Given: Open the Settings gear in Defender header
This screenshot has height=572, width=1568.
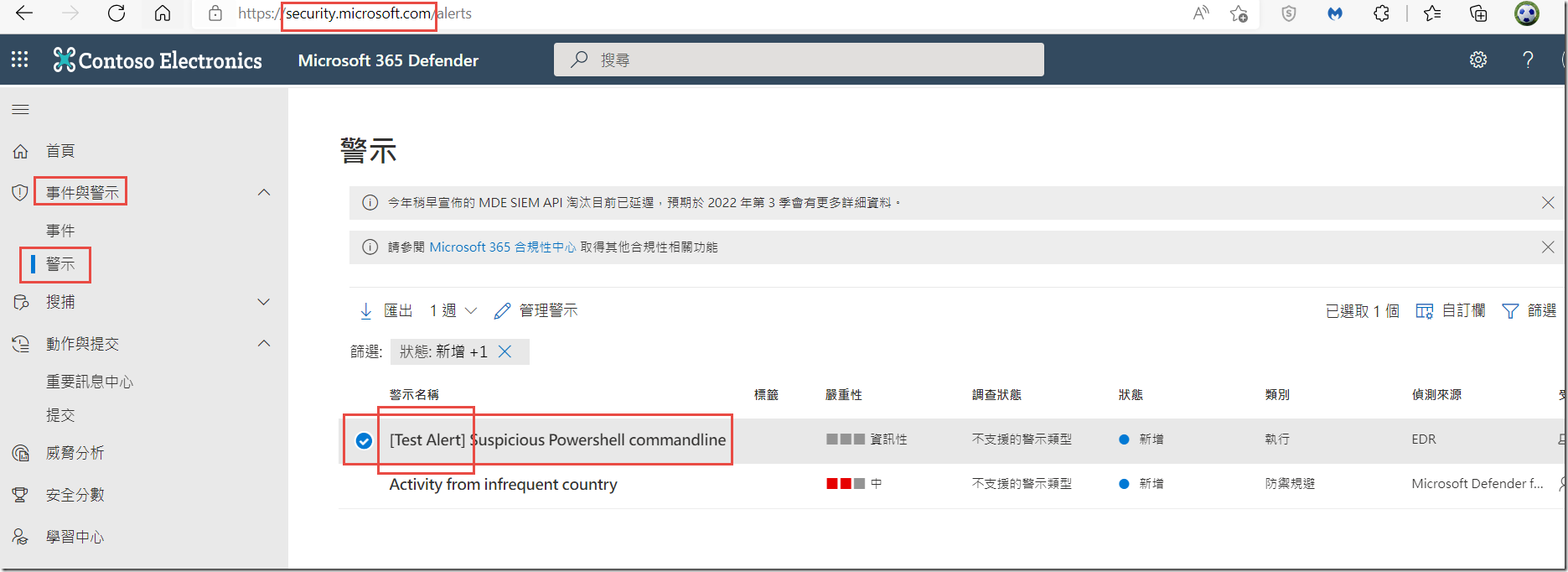Looking at the screenshot, I should point(1478,60).
